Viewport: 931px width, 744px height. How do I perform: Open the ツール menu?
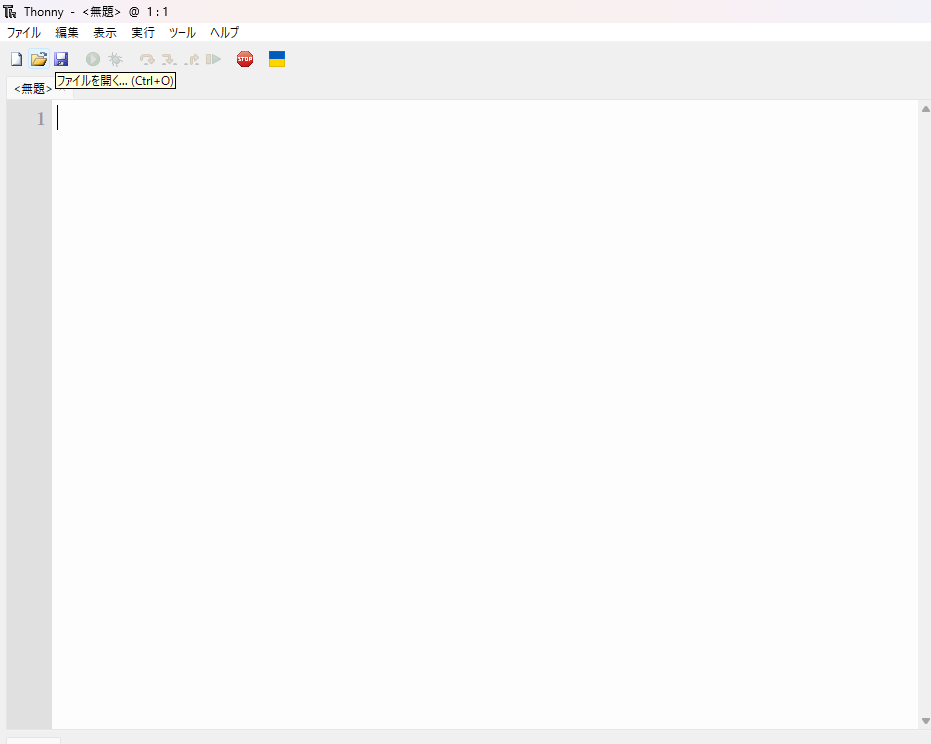point(181,32)
